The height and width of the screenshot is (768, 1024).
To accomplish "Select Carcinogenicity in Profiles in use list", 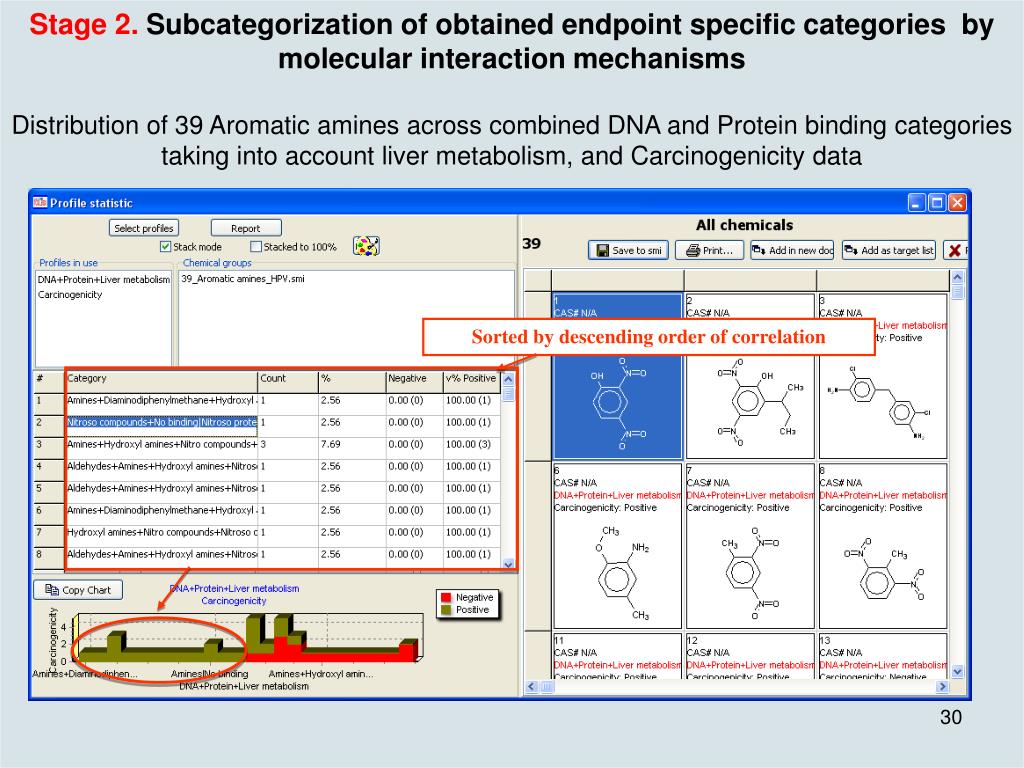I will click(x=70, y=295).
